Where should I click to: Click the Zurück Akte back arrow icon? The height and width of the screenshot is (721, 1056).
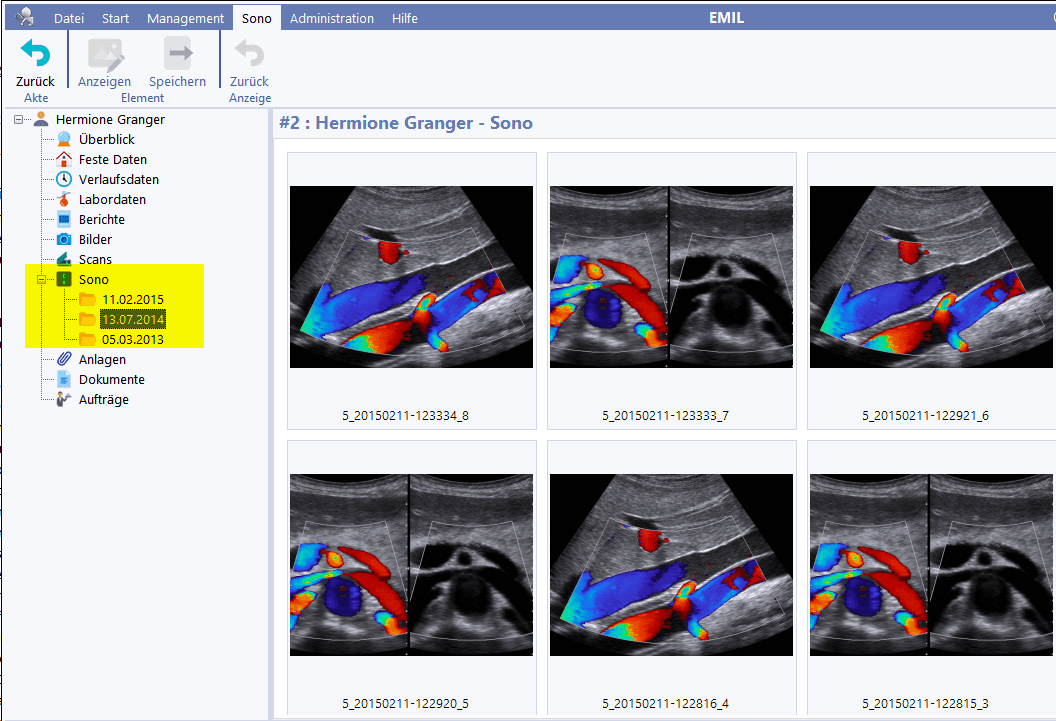pos(35,54)
